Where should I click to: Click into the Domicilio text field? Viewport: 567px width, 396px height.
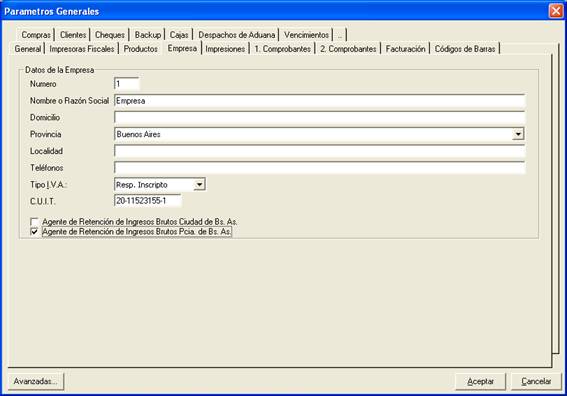pyautogui.click(x=319, y=118)
